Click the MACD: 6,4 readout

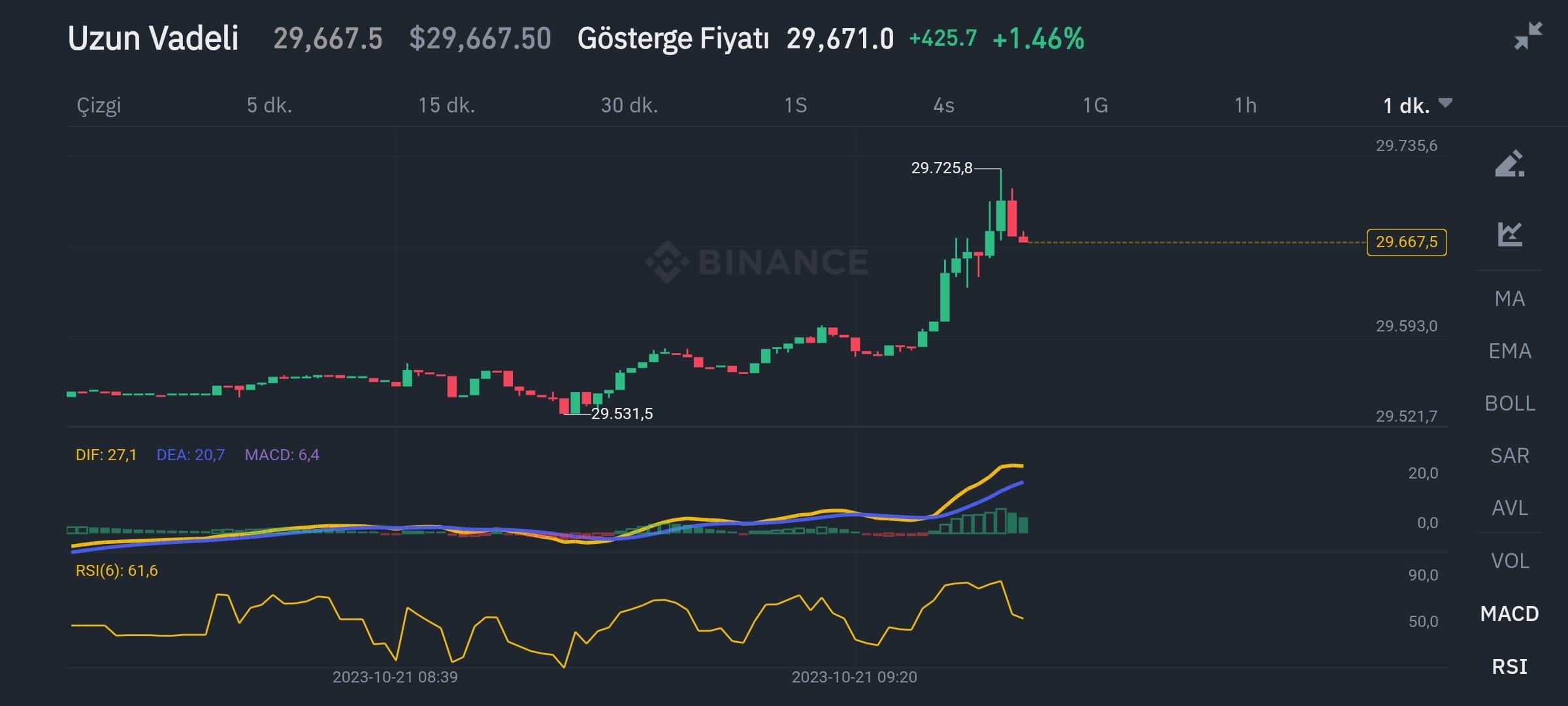pos(282,455)
